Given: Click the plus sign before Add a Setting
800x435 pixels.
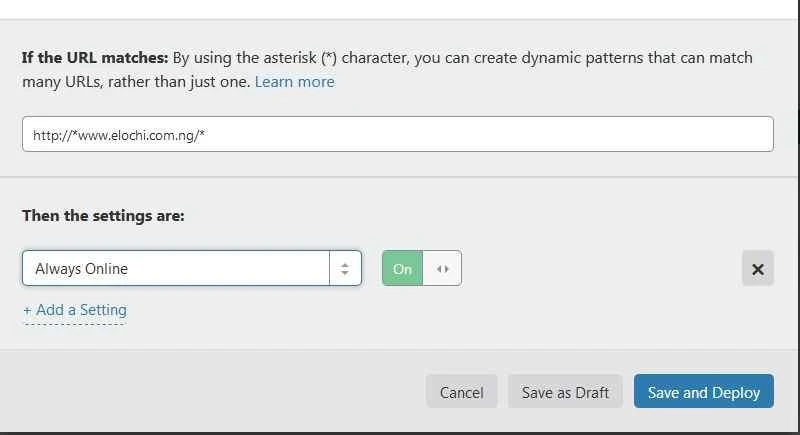Looking at the screenshot, I should (28, 310).
